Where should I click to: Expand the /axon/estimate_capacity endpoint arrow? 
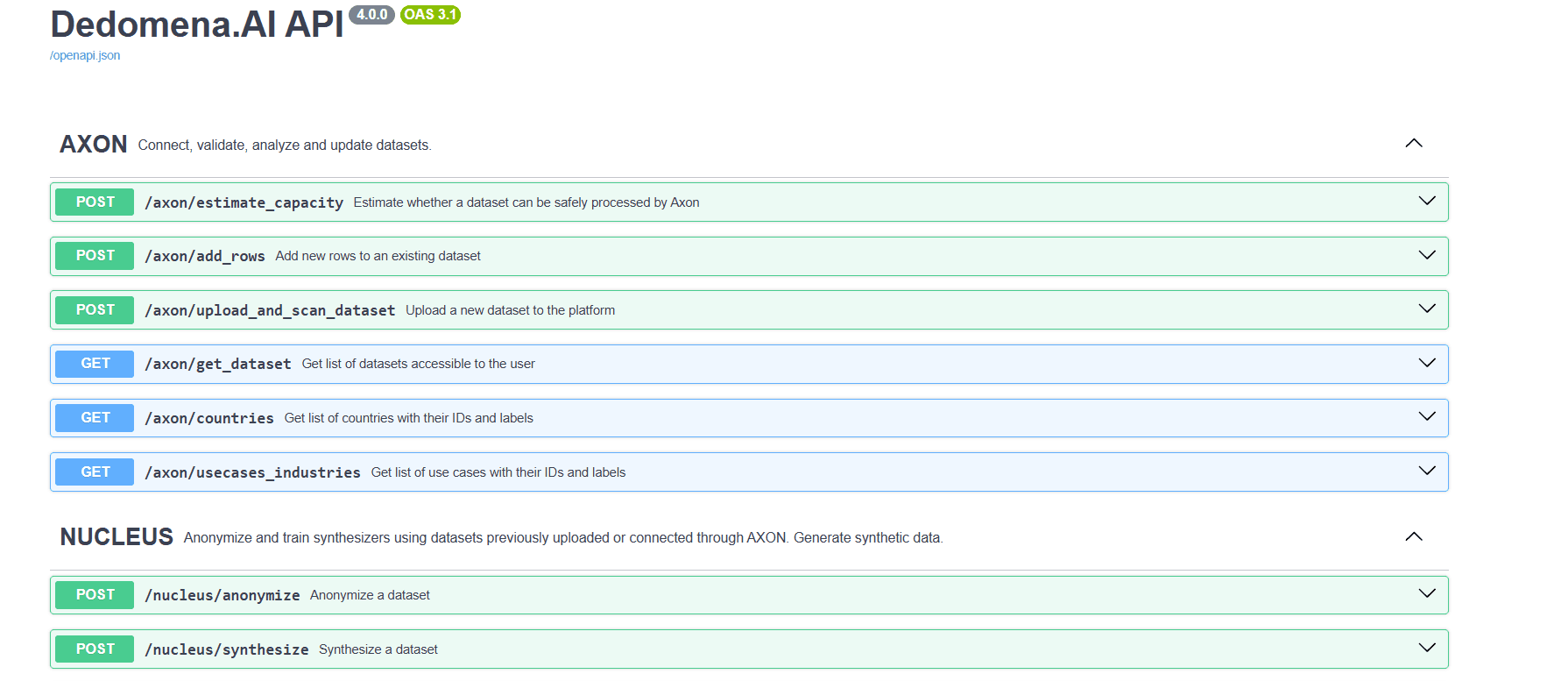point(1427,202)
